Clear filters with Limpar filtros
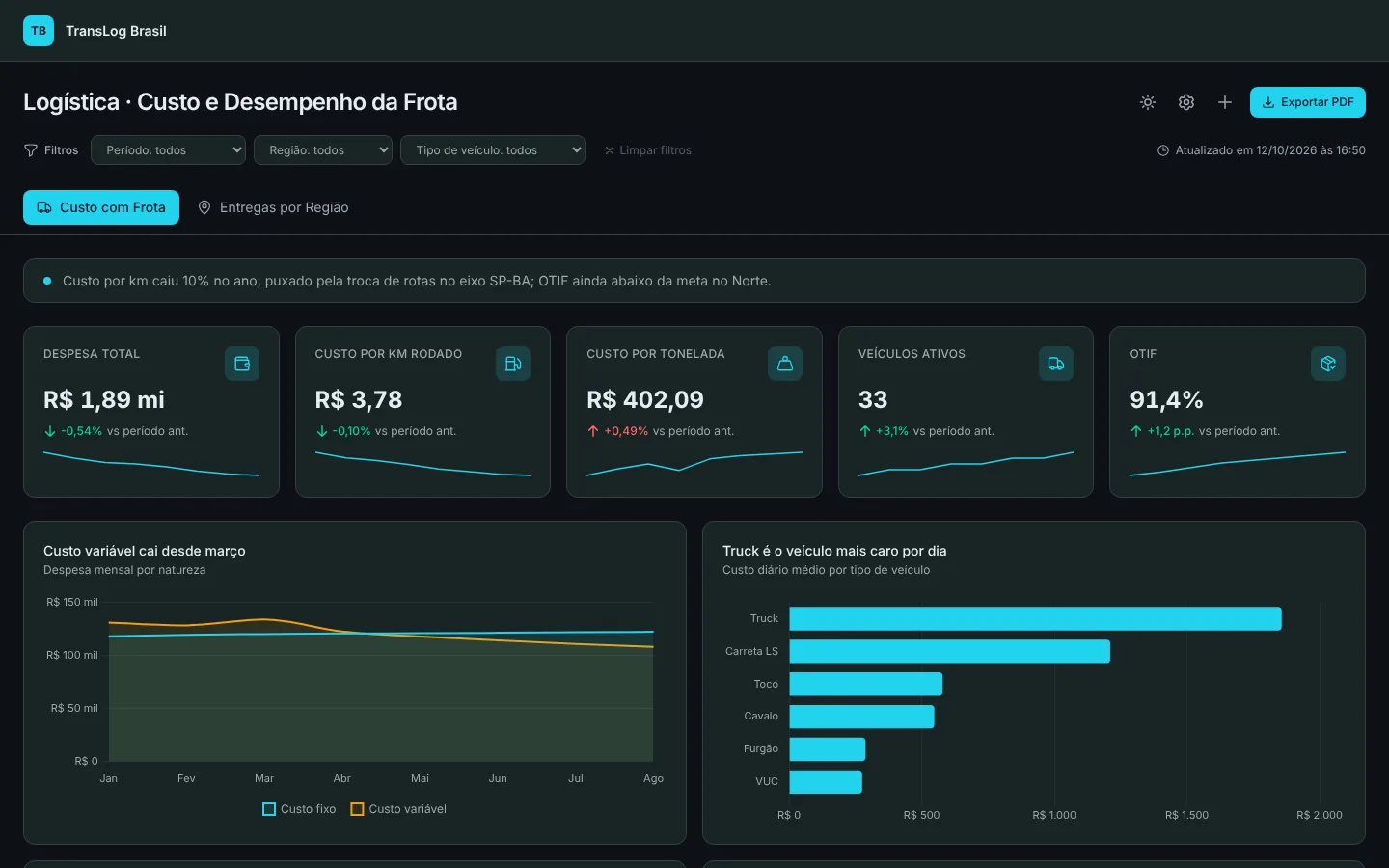Screen dimensions: 1389x868 point(648,150)
